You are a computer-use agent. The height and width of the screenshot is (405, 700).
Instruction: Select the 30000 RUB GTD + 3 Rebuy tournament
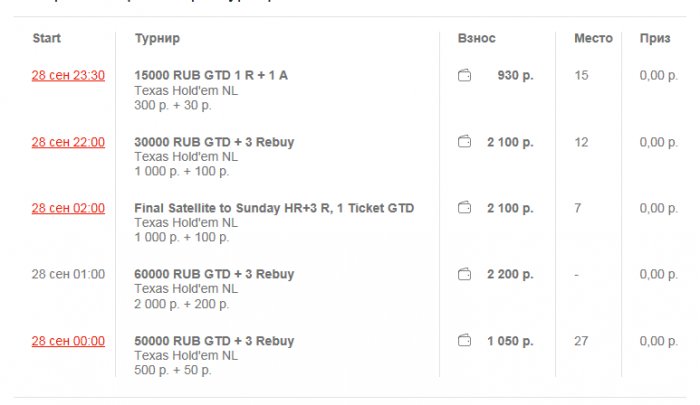(214, 142)
